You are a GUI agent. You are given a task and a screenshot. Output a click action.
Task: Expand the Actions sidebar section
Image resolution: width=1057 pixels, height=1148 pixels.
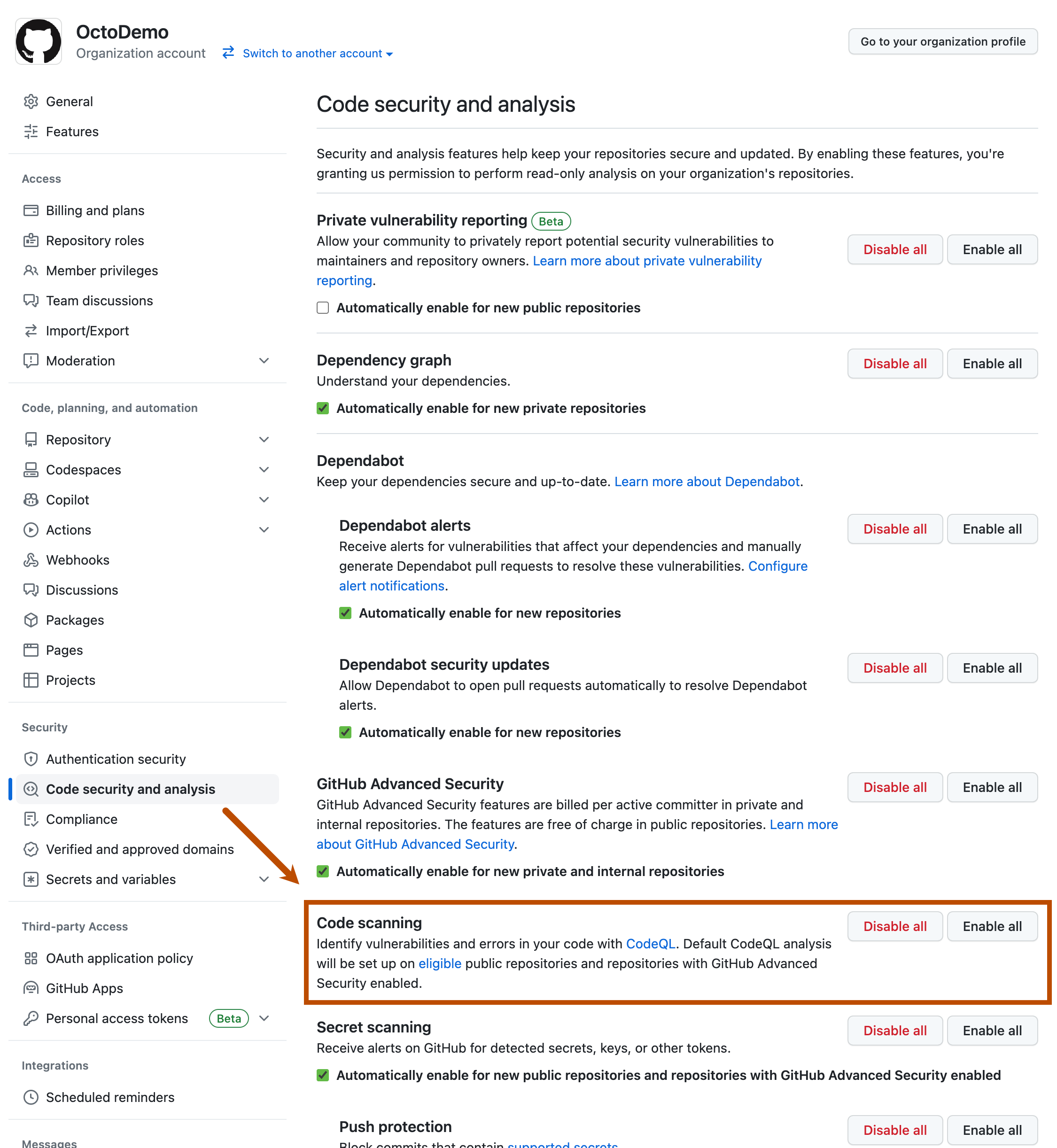(x=264, y=529)
